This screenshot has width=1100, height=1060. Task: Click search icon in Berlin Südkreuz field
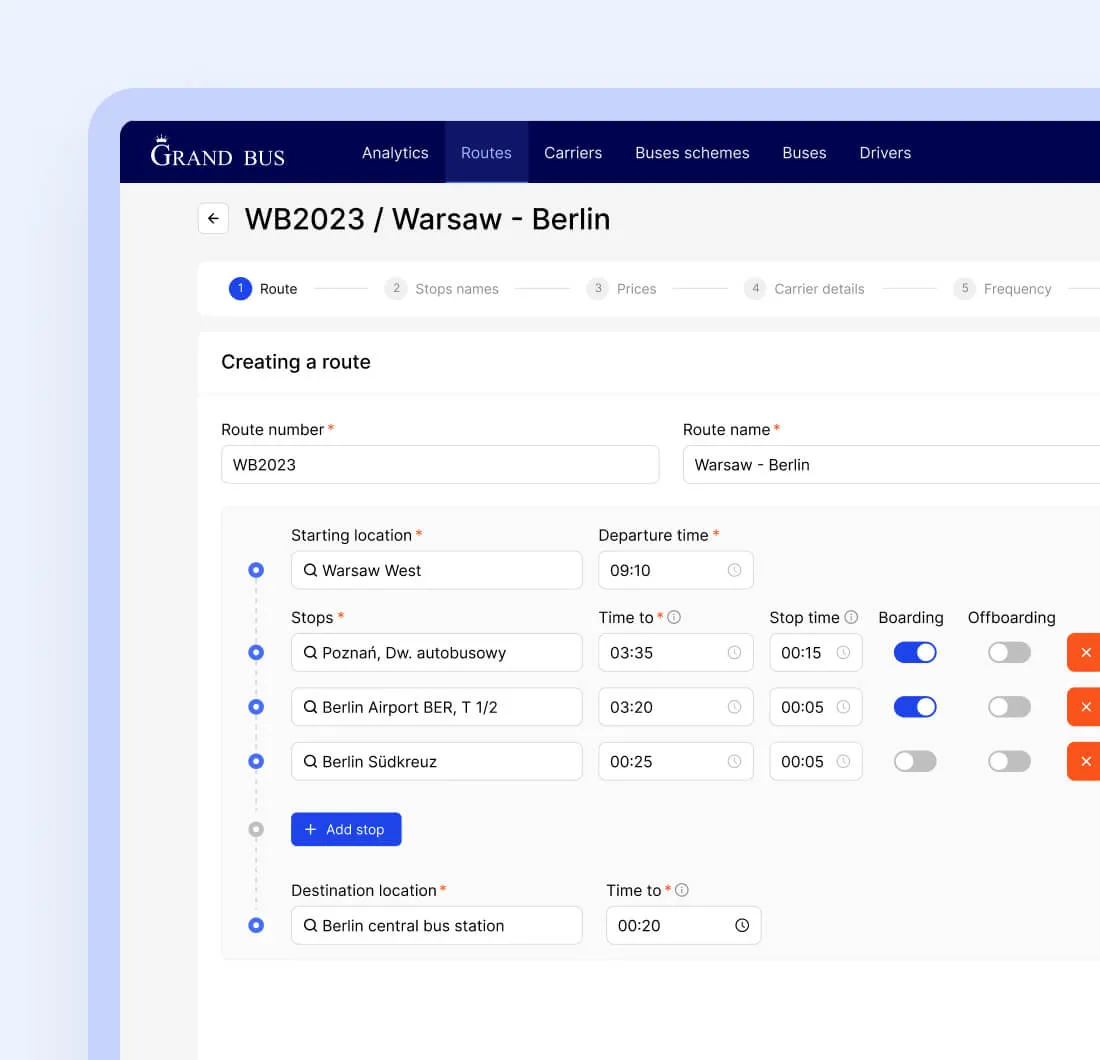[x=310, y=761]
